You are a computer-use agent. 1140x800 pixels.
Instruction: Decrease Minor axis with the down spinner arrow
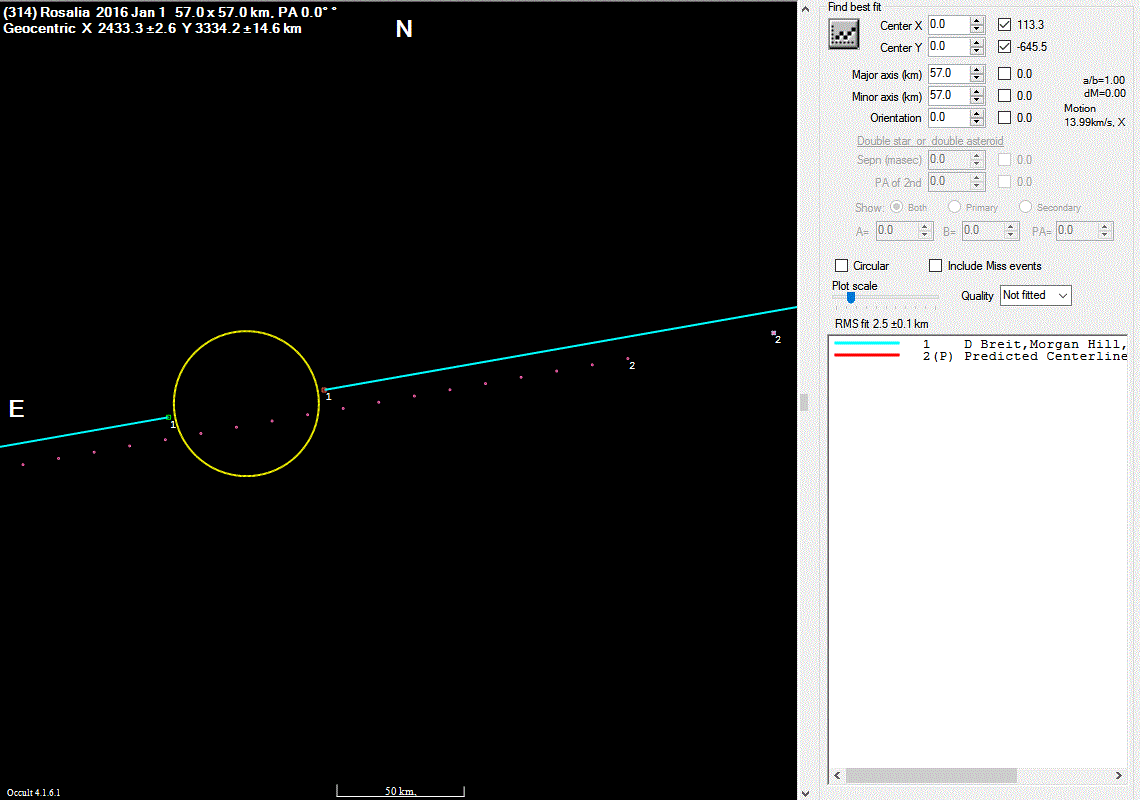coord(977,101)
